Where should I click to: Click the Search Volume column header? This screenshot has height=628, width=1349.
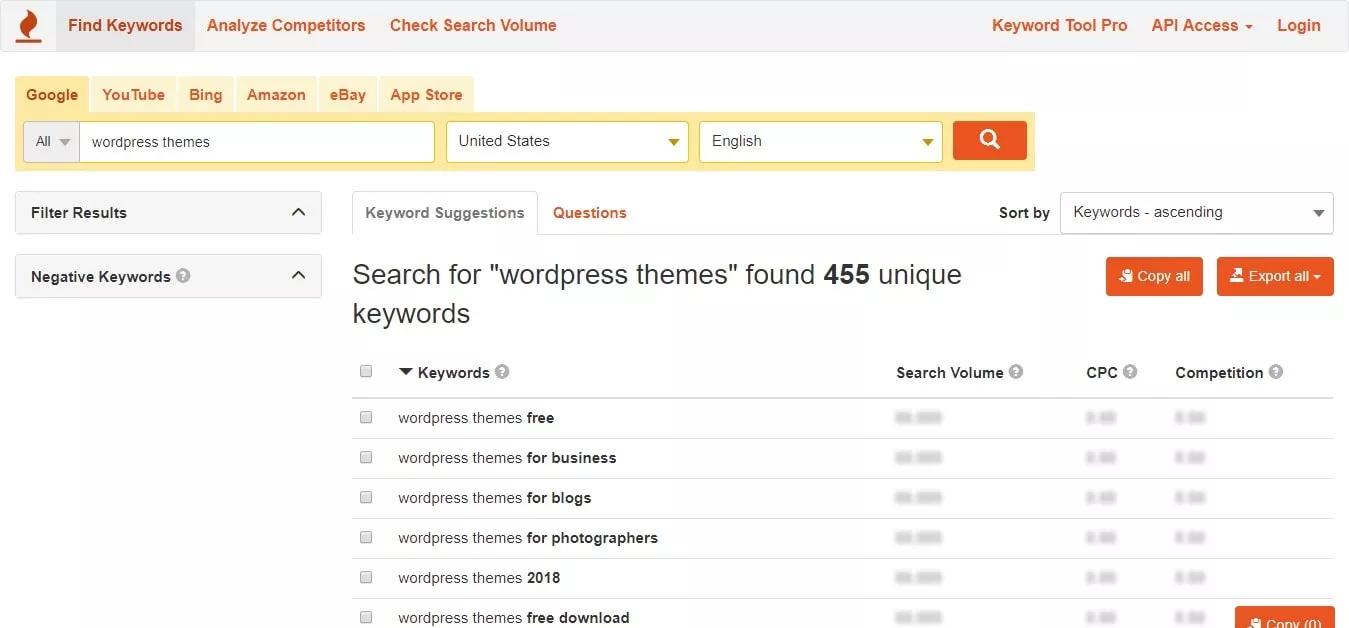(949, 372)
